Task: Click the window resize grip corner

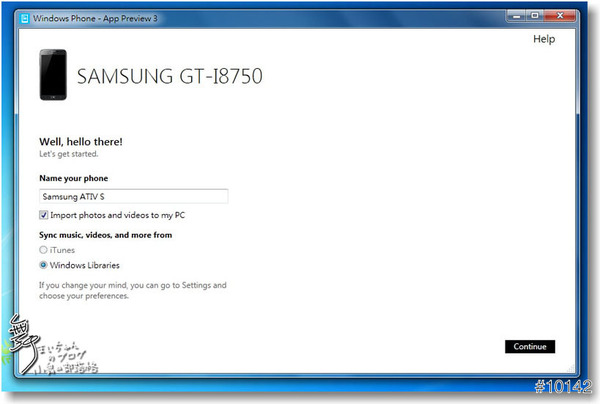Action: tap(571, 368)
